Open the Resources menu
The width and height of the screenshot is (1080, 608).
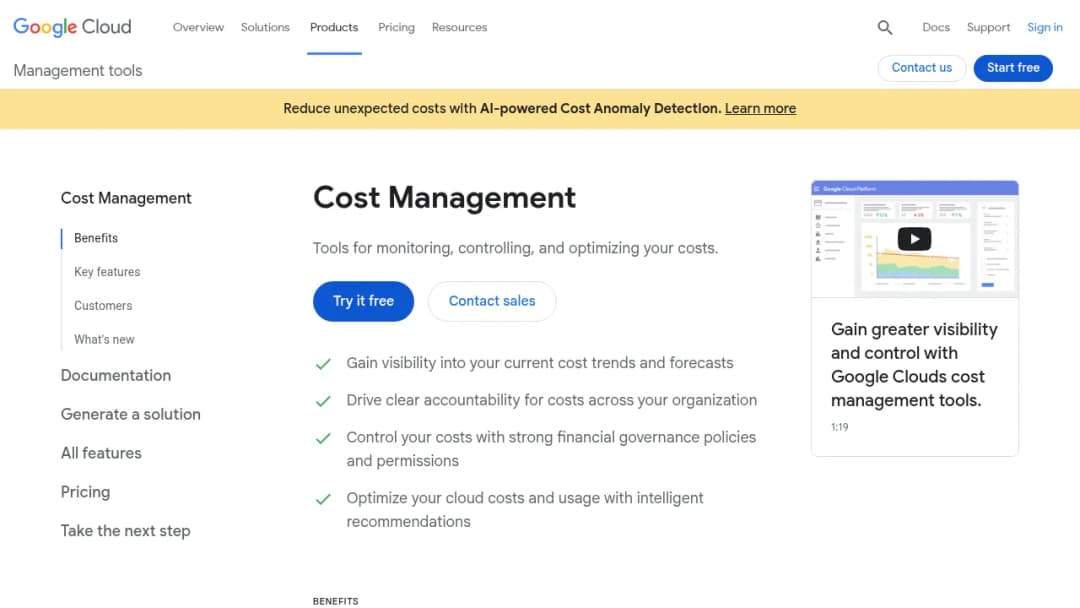(459, 28)
